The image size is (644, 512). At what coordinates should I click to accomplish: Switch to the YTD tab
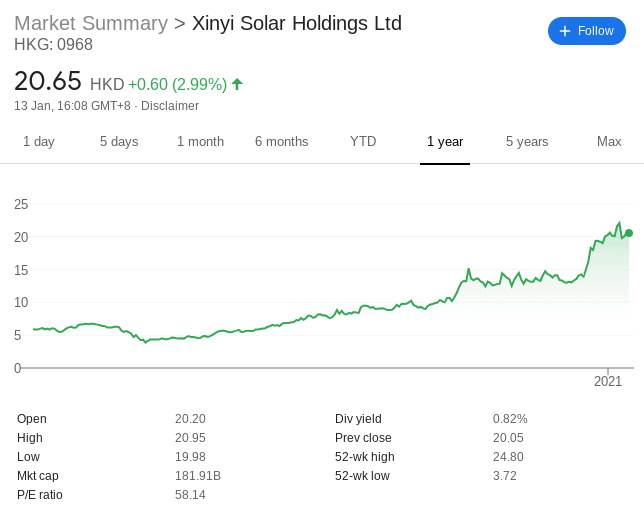point(363,142)
